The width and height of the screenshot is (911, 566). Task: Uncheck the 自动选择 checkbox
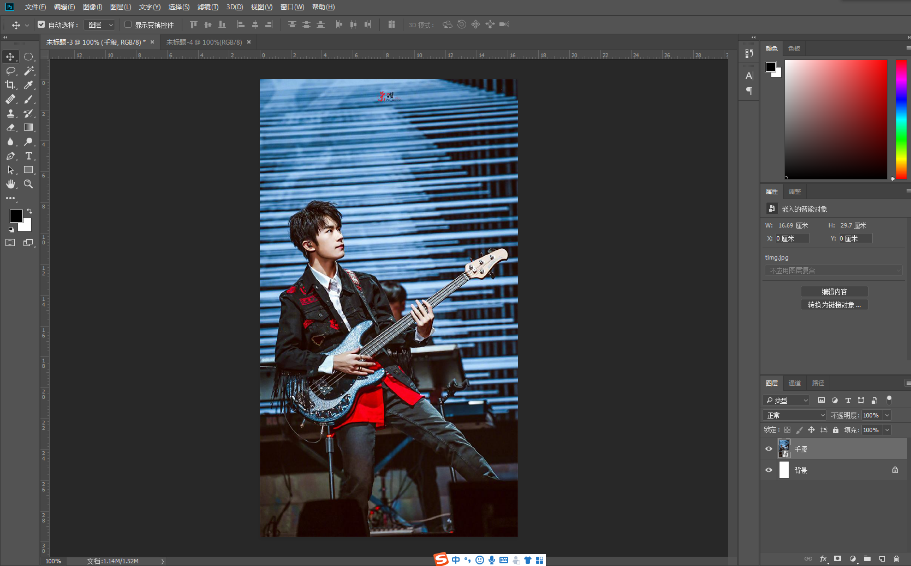click(x=41, y=24)
